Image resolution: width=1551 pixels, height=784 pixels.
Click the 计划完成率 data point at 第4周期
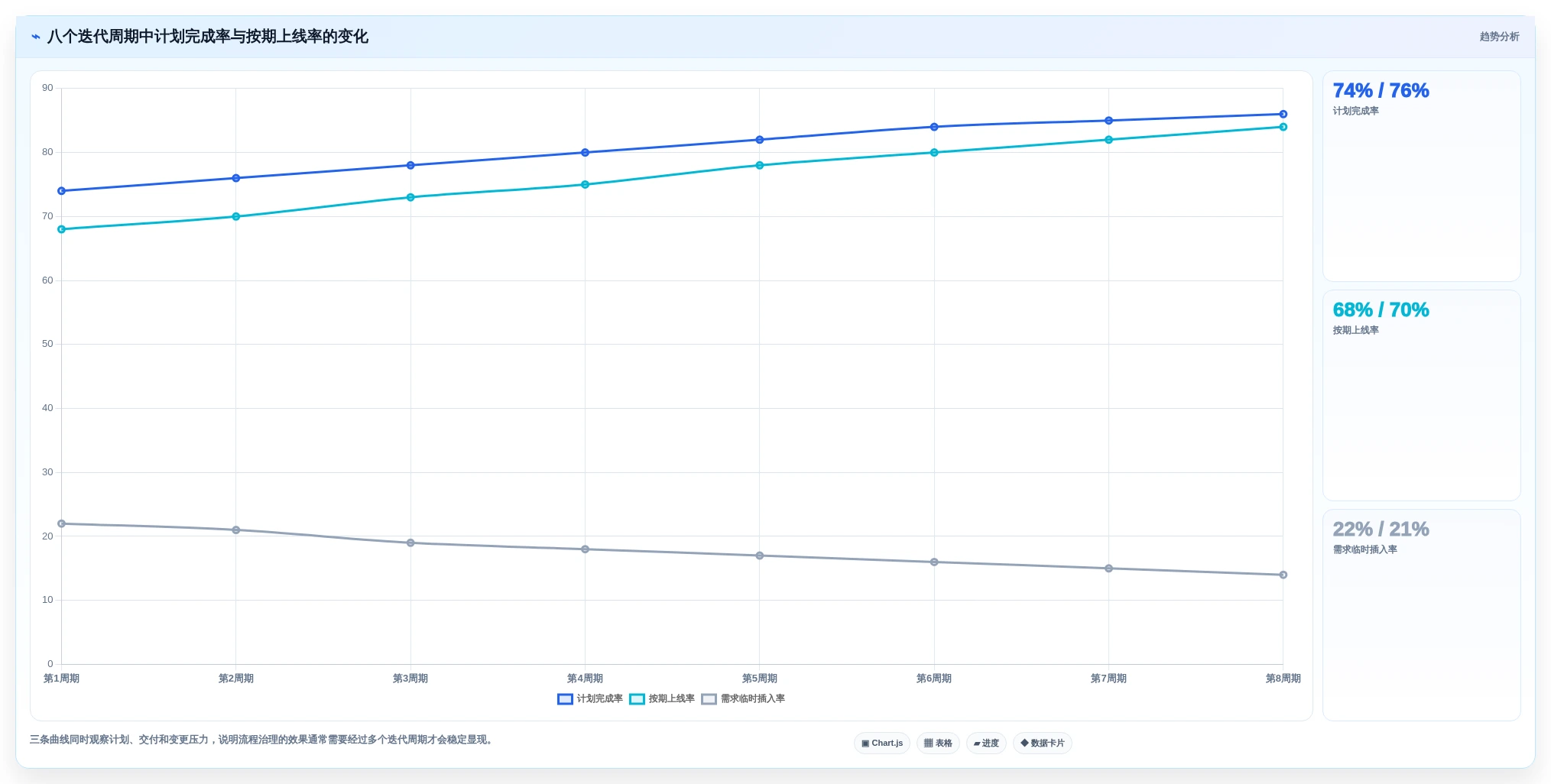coord(585,153)
